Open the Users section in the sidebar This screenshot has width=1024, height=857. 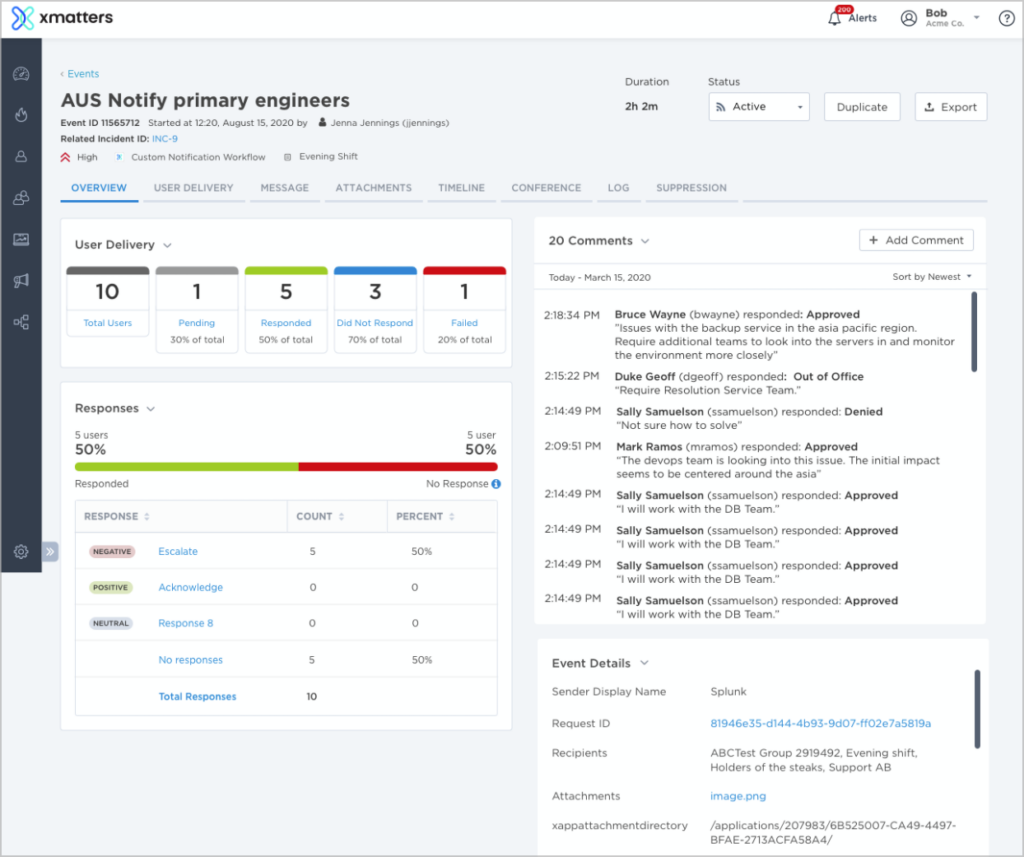(x=20, y=156)
